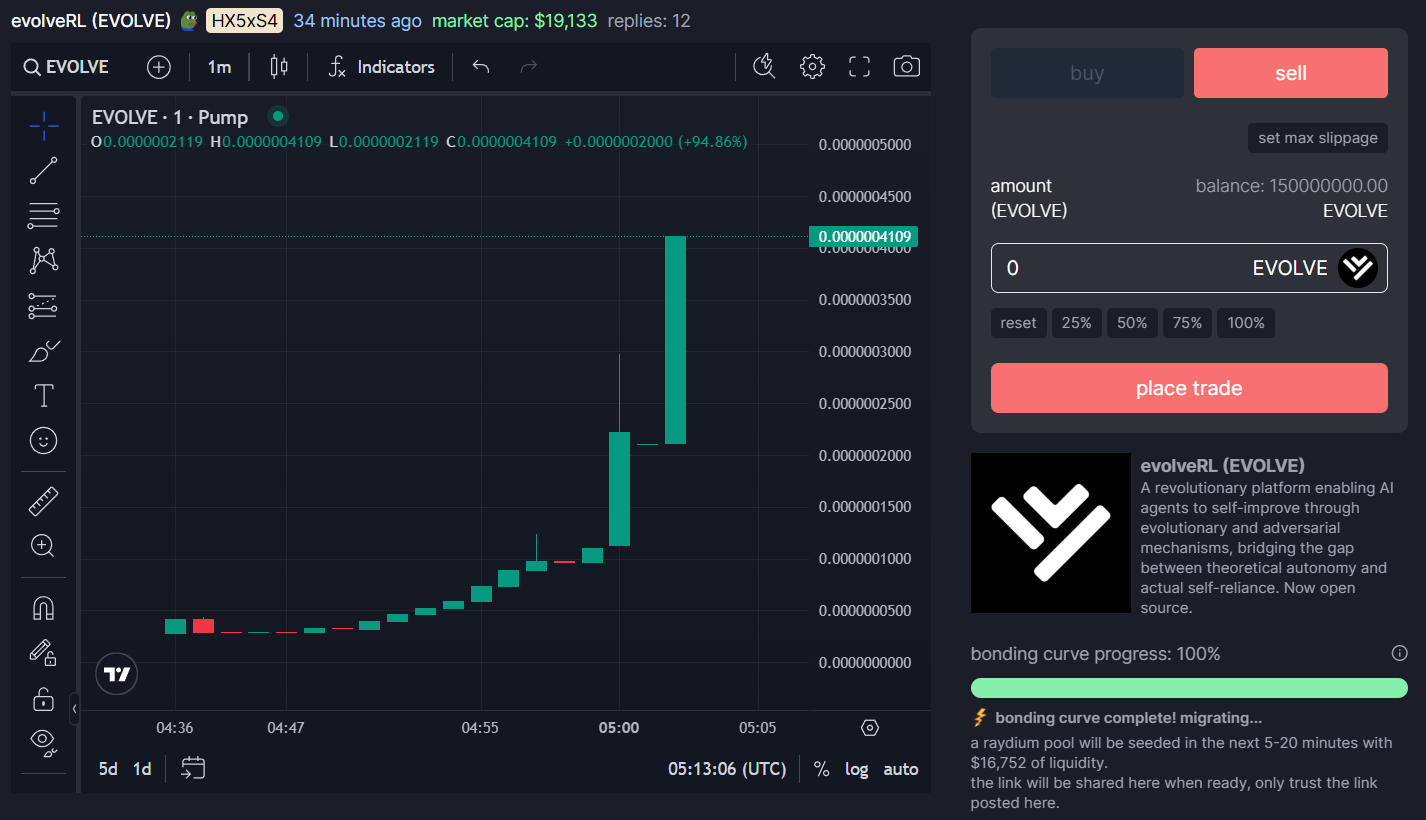Open the text annotation tool
The height and width of the screenshot is (820, 1426).
click(x=43, y=395)
